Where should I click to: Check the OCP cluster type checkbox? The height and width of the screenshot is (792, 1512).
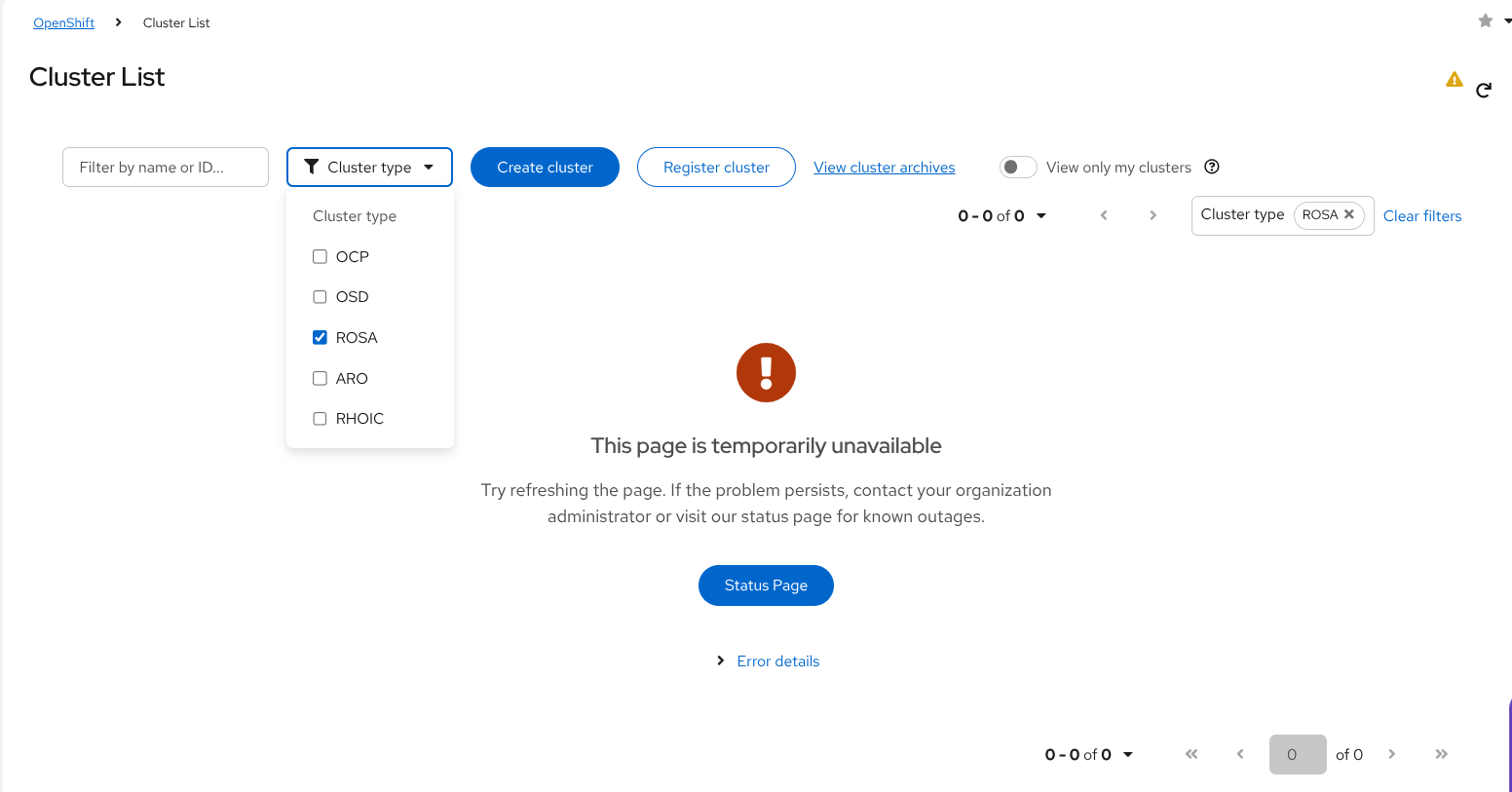tap(320, 257)
